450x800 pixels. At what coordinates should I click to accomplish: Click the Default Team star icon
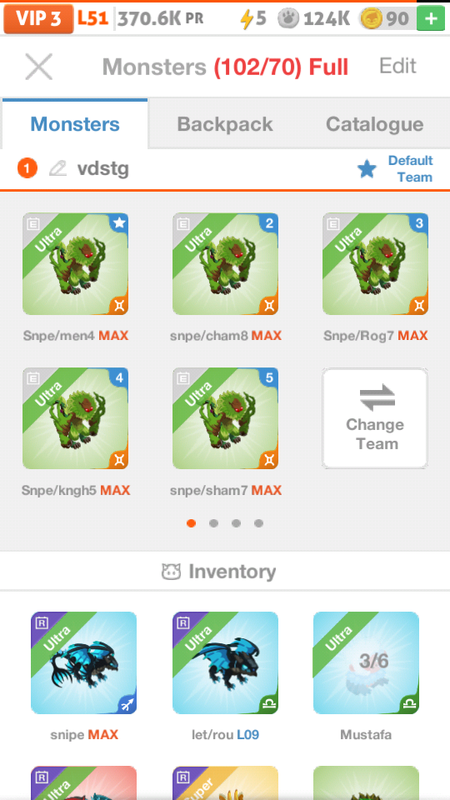coord(367,169)
